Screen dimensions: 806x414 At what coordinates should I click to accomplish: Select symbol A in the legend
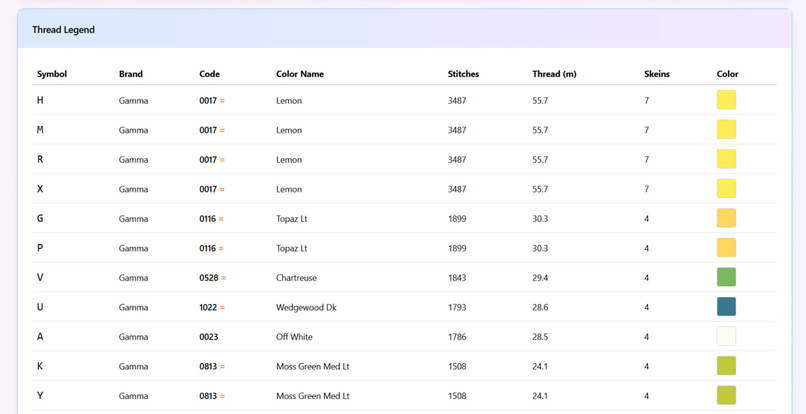40,337
